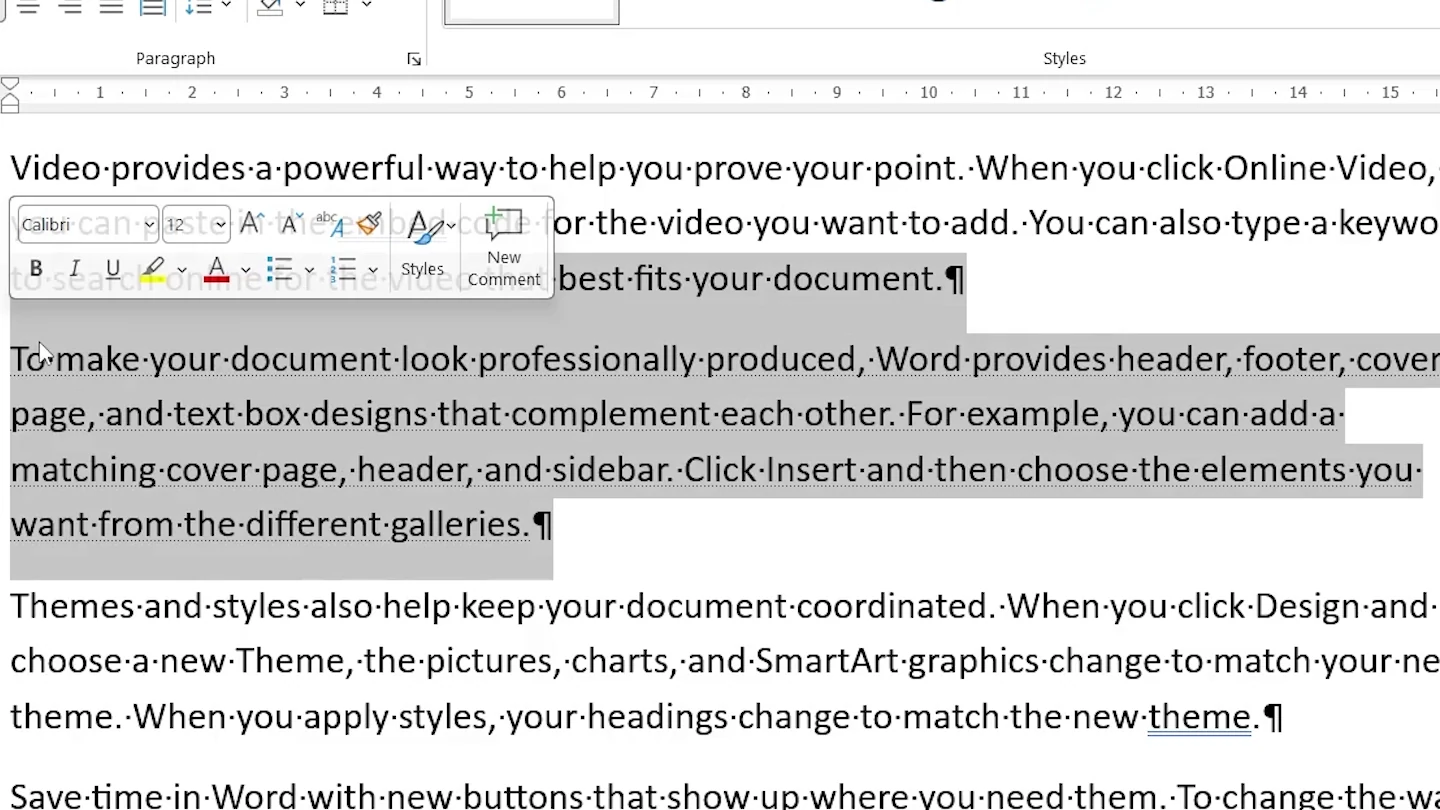This screenshot has width=1440, height=810.
Task: Open the highlight color dropdown arrow
Action: tap(182, 270)
